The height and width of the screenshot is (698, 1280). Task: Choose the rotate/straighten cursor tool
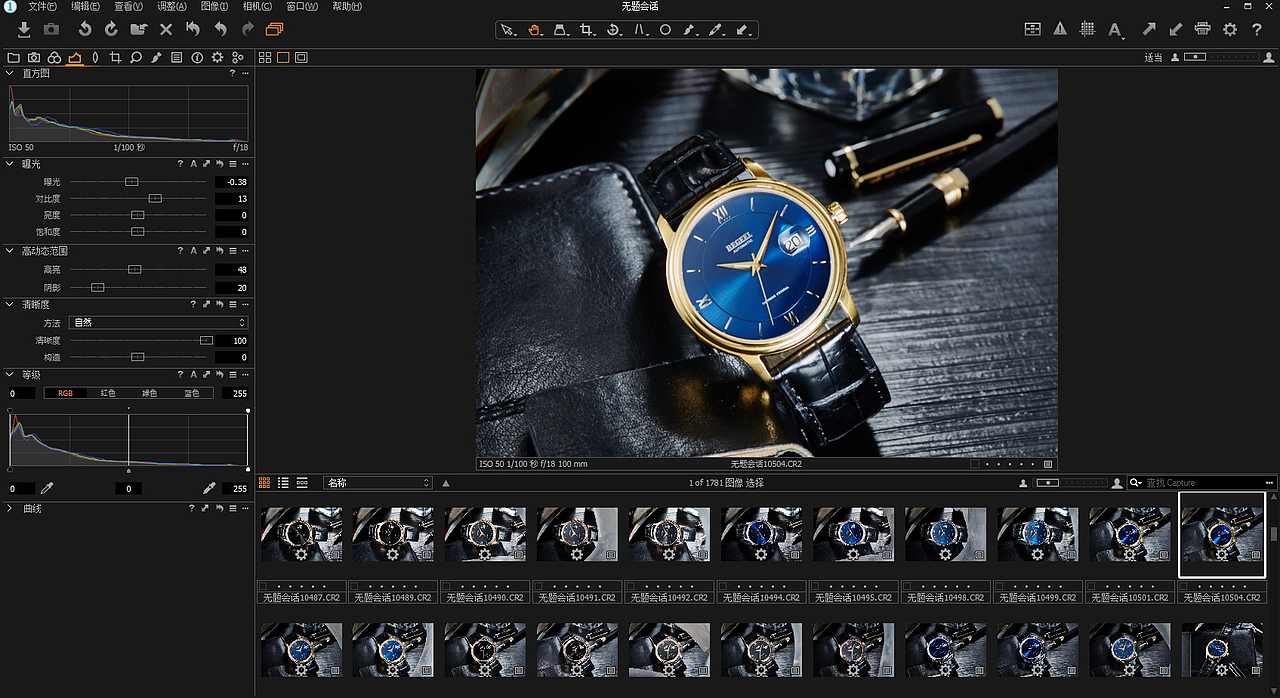(x=613, y=30)
